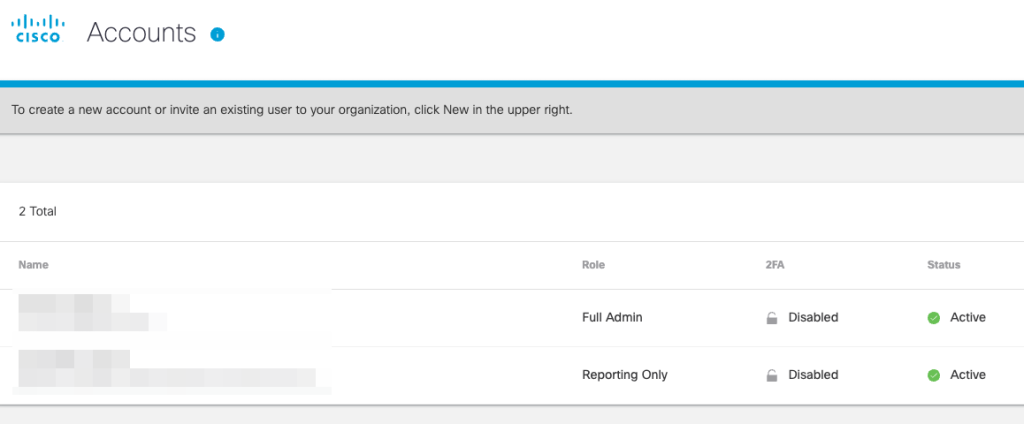Viewport: 1024px width, 424px height.
Task: Sort by the Name column header
Action: click(x=33, y=265)
